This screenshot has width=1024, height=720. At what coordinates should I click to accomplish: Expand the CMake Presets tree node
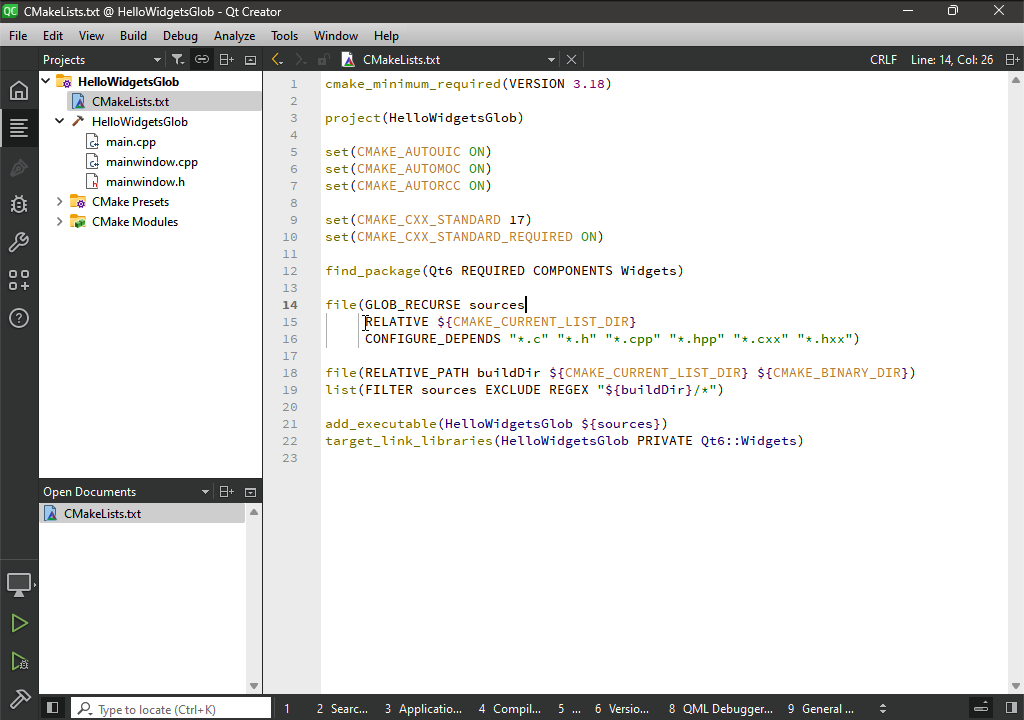pyautogui.click(x=60, y=202)
